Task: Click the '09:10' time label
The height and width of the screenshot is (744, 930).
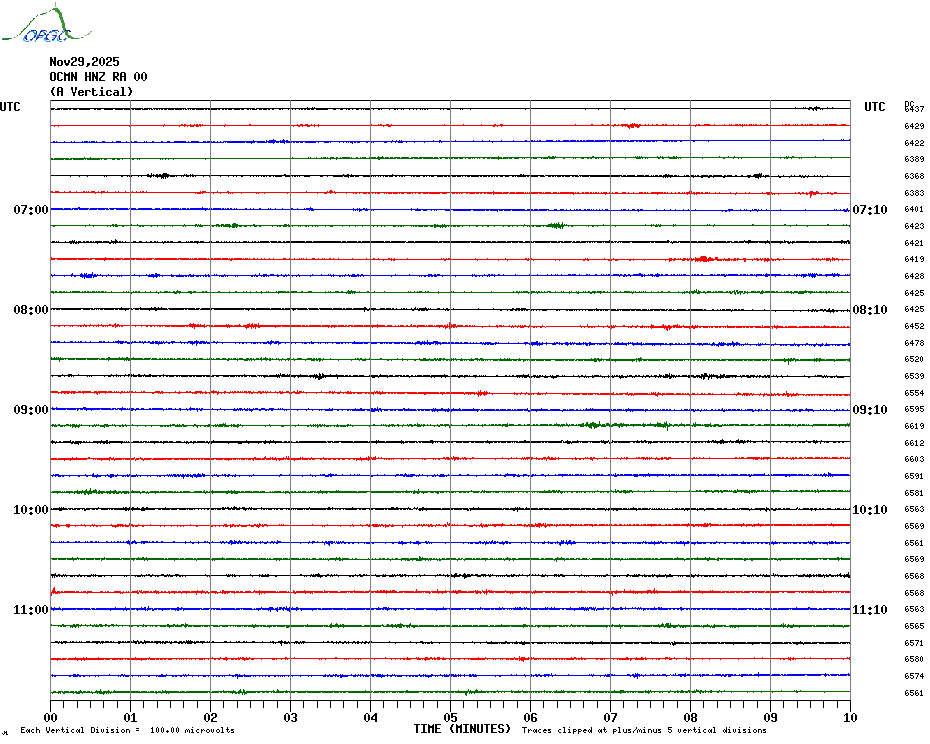Action: (870, 410)
